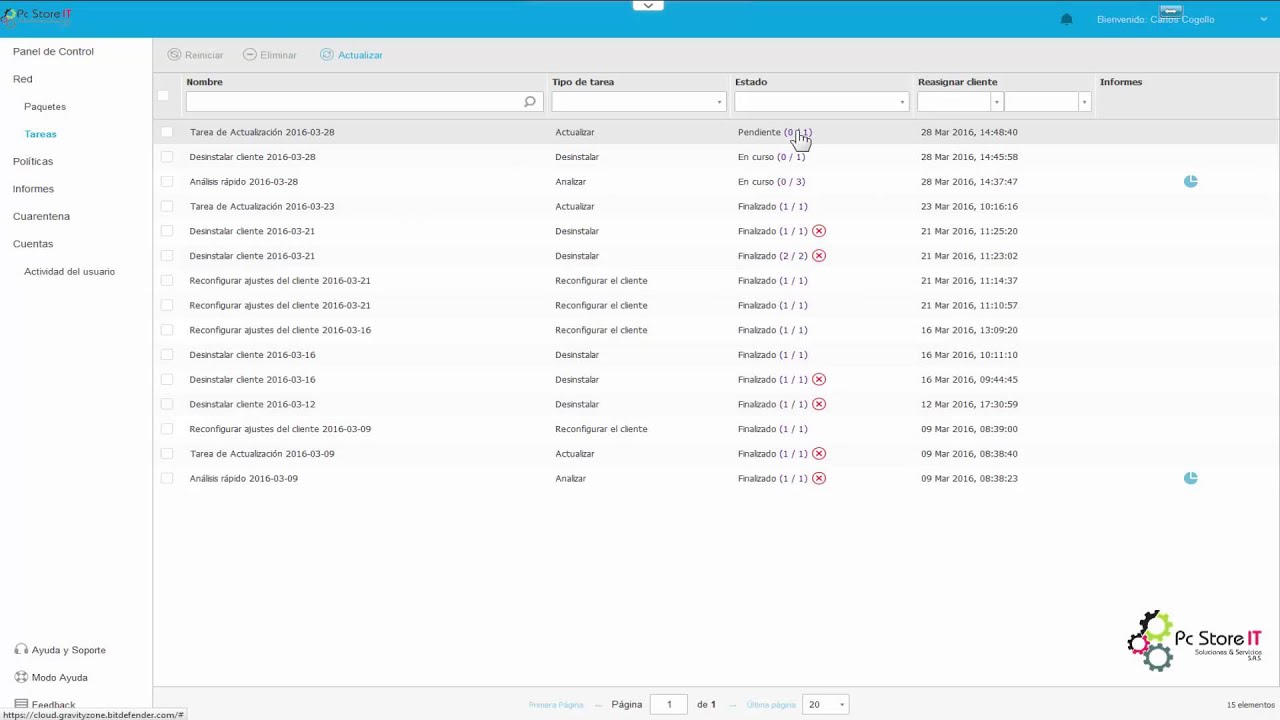Screen dimensions: 1280x720
Task: Expand the top header collapse chevron
Action: coord(648,5)
